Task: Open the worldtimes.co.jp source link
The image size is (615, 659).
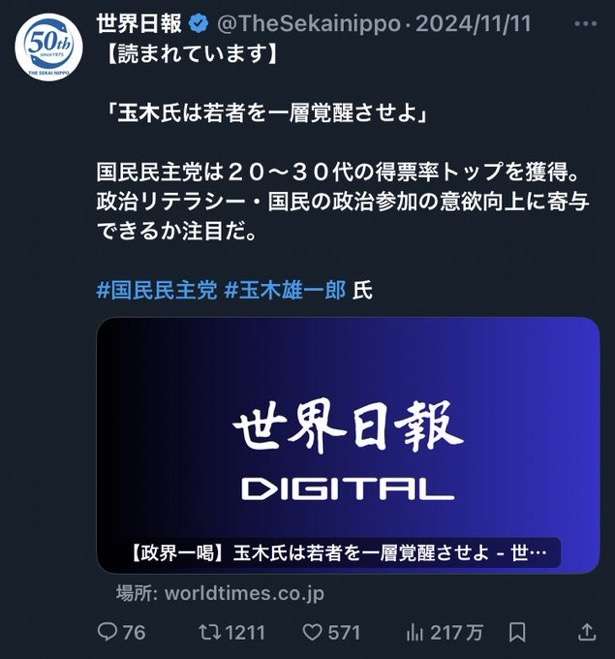Action: click(x=220, y=593)
